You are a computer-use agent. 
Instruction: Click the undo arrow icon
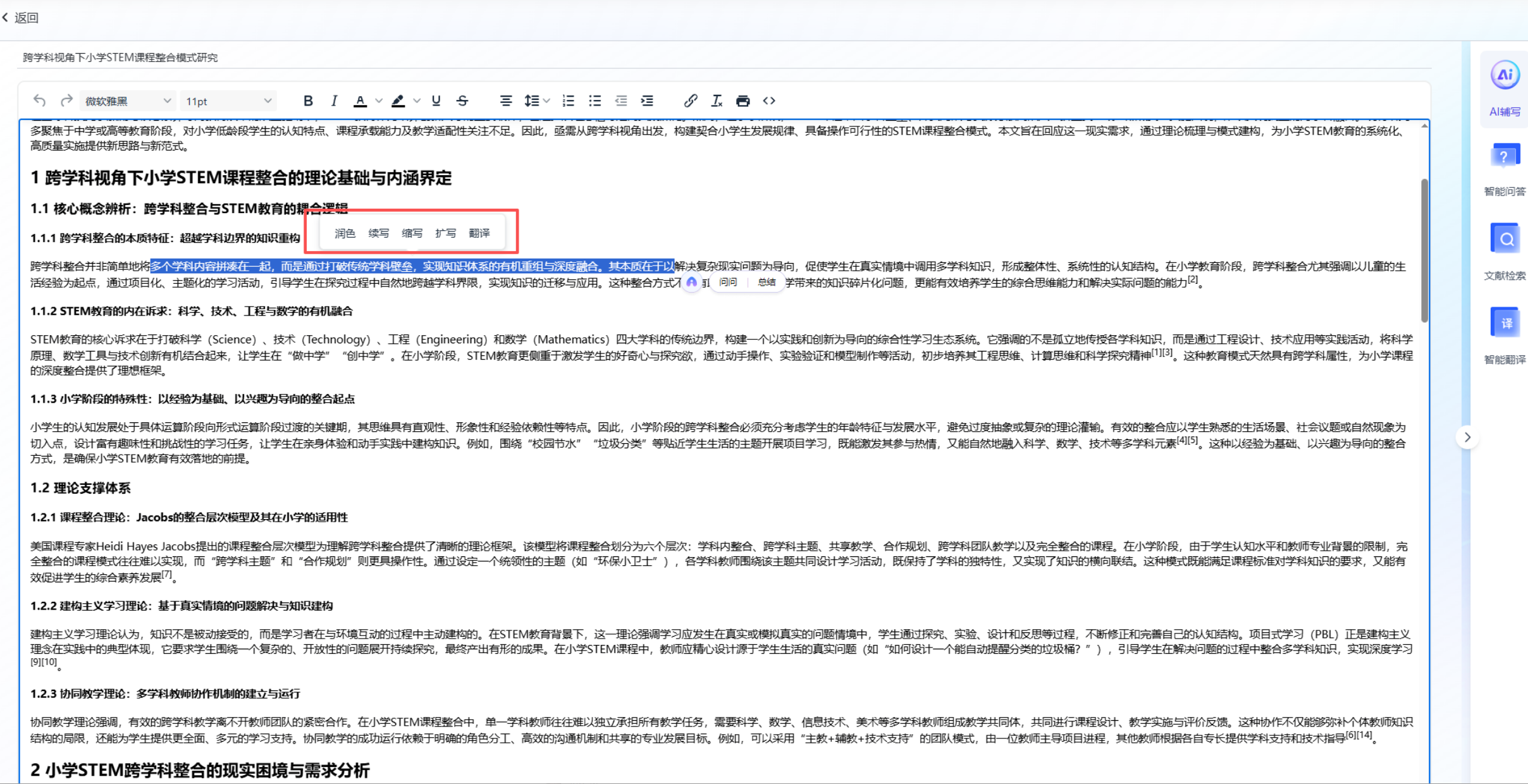pos(40,101)
